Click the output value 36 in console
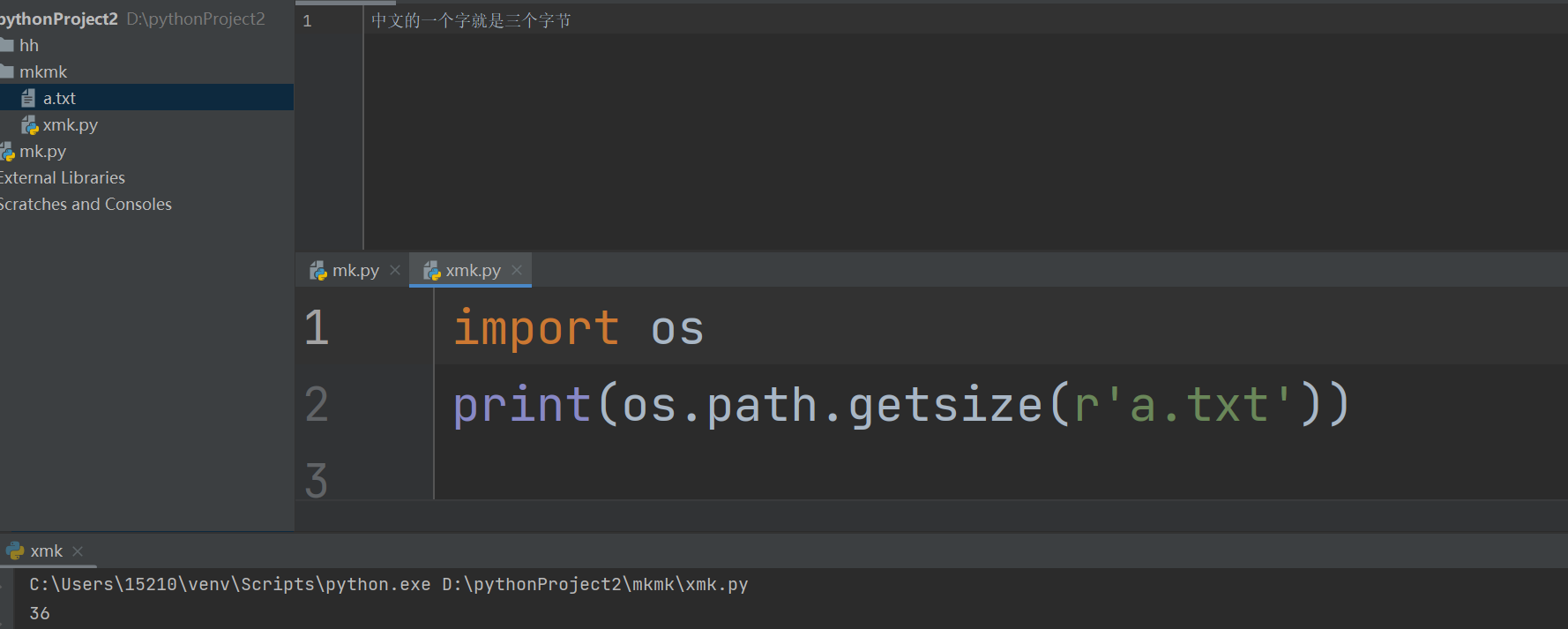 (x=40, y=613)
